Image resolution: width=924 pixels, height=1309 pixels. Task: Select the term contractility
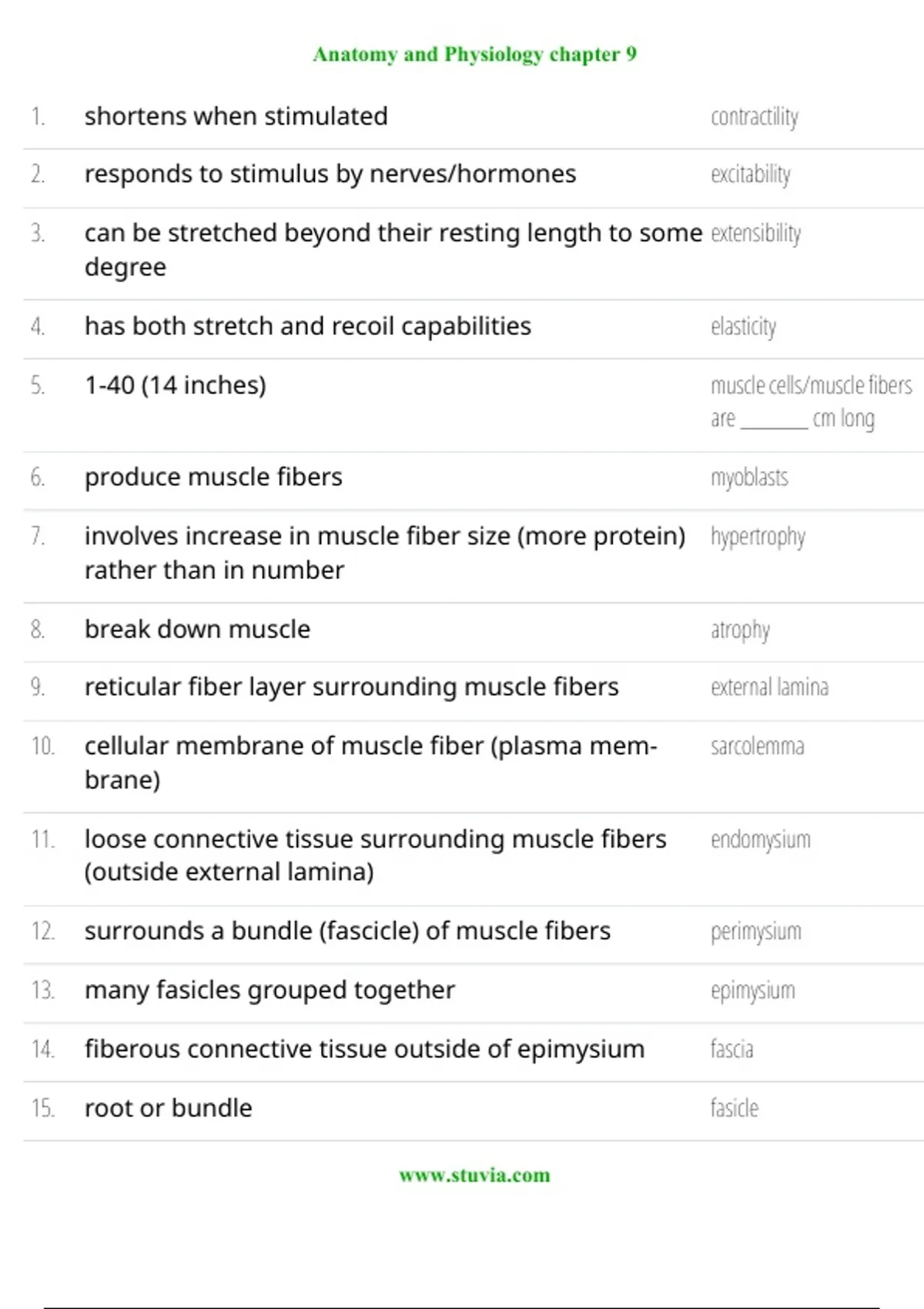click(x=755, y=117)
